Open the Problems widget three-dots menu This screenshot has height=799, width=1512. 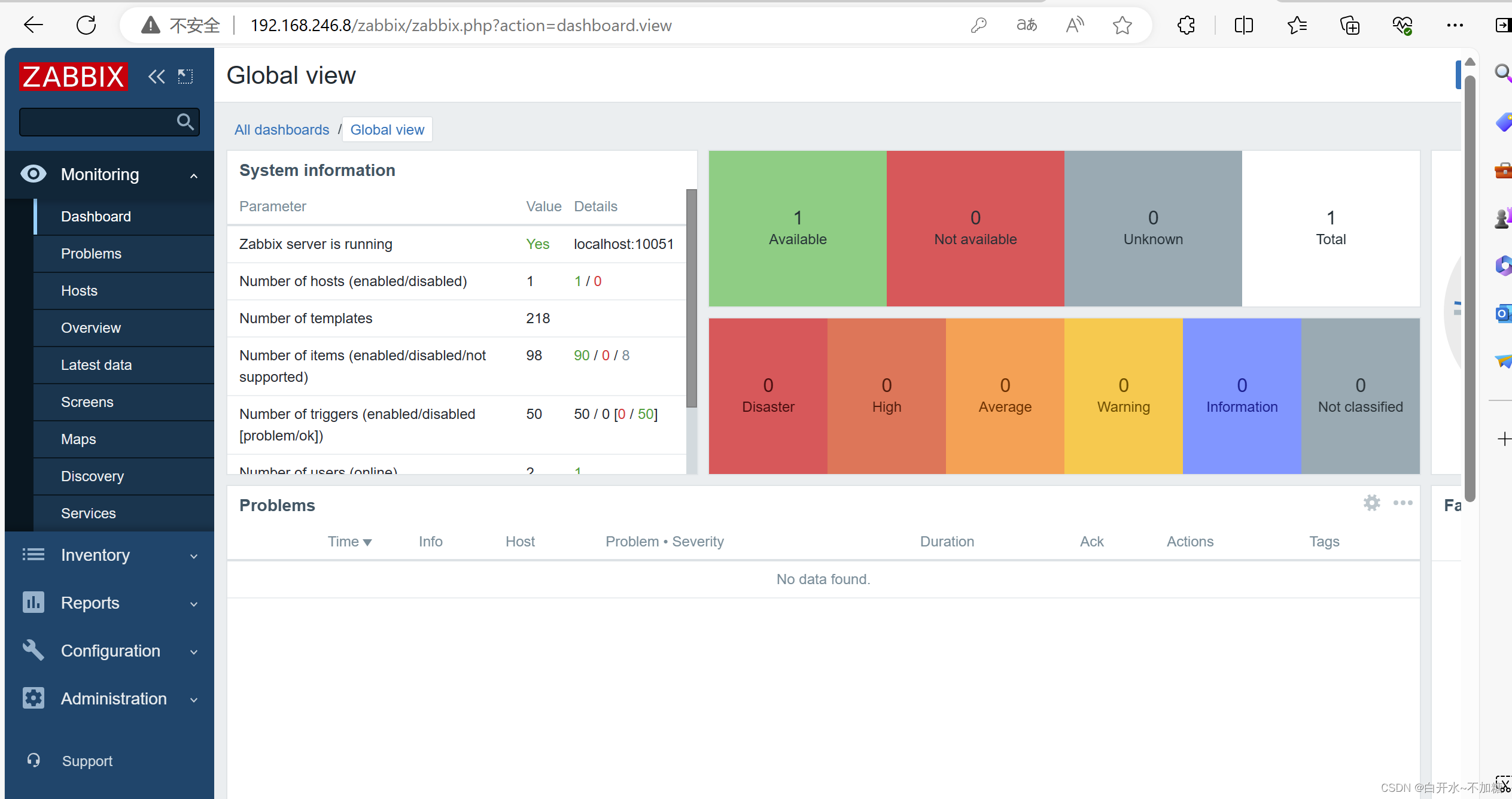[x=1403, y=503]
